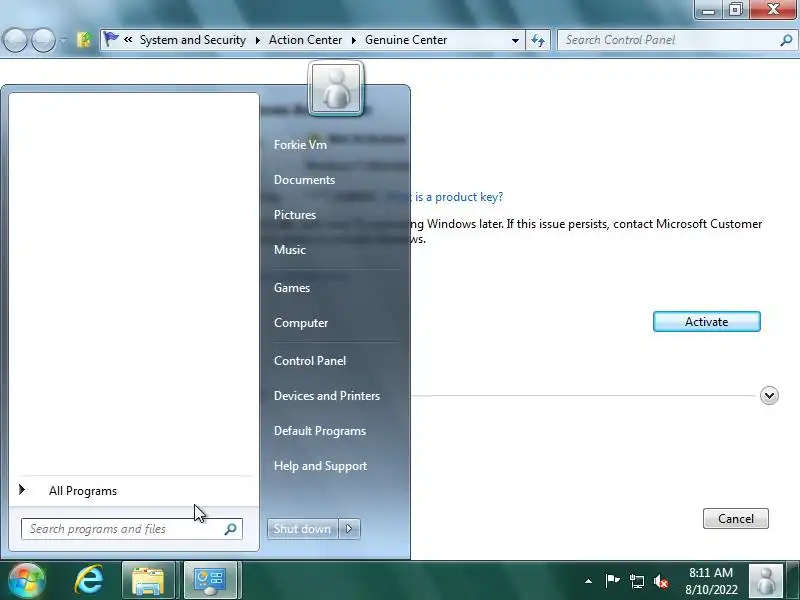Expand details with the chevron button
800x600 pixels.
pos(769,395)
